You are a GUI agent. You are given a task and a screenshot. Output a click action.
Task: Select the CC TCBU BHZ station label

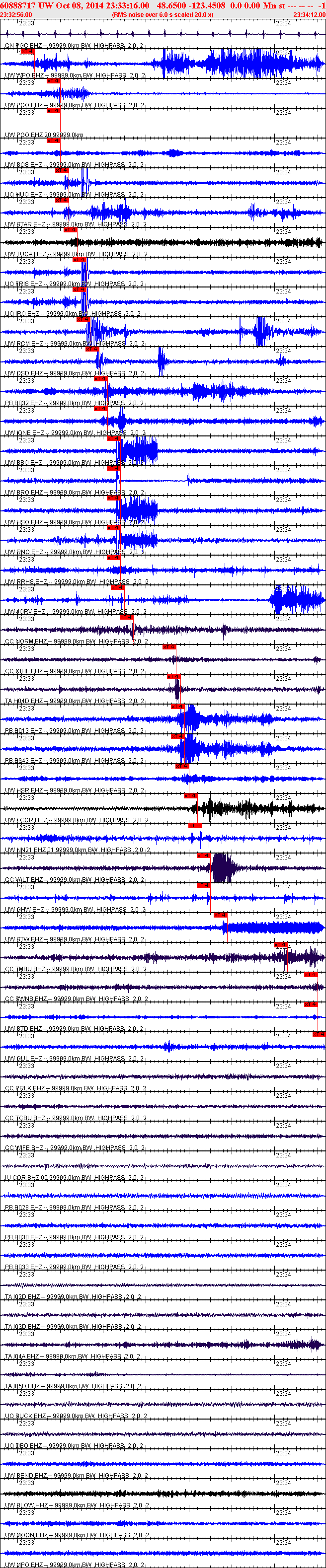click(x=76, y=1119)
